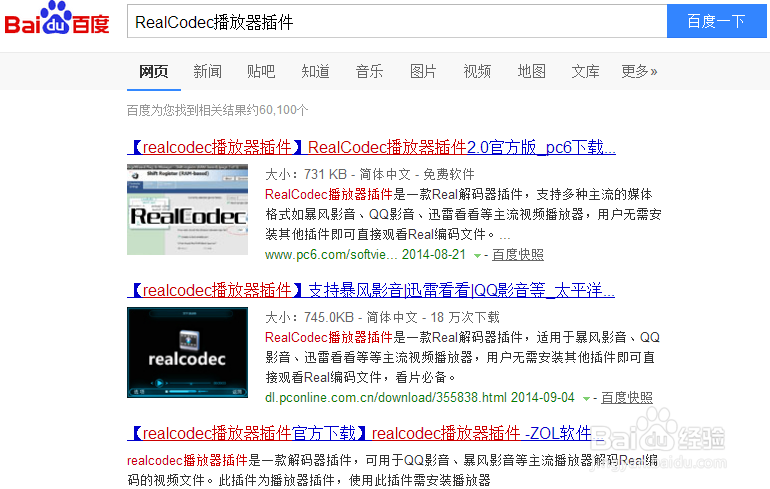This screenshot has width=770, height=489.
Task: Expand the green arrow beside the pc6 2014-08-21 date
Action: pos(477,255)
